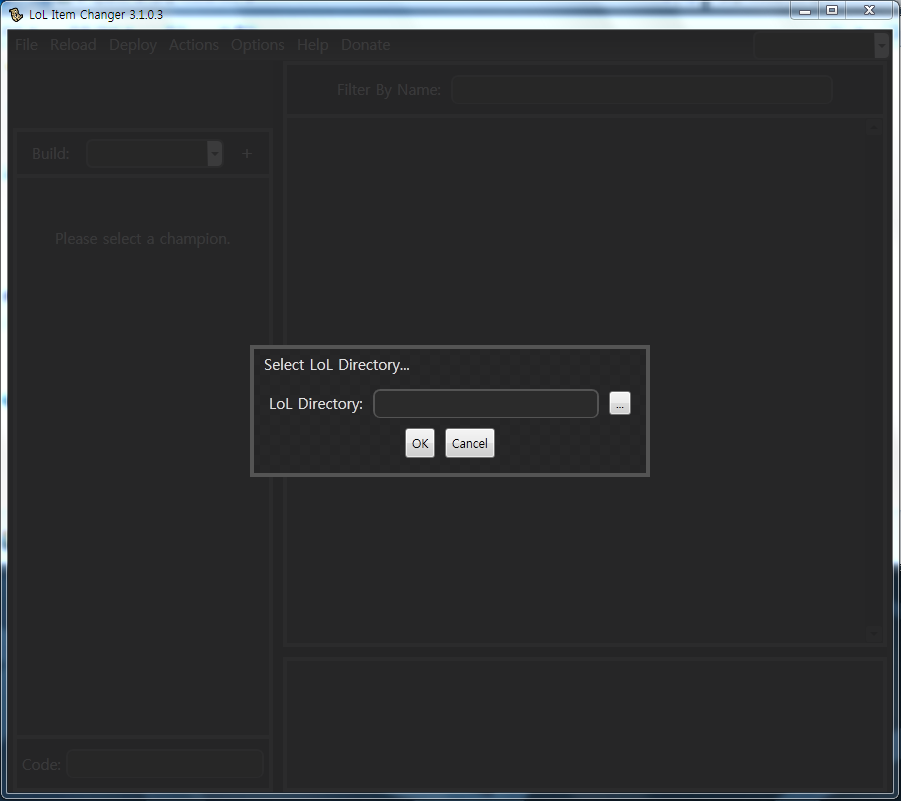Image resolution: width=902 pixels, height=802 pixels.
Task: Click the Code input field
Action: 165,764
